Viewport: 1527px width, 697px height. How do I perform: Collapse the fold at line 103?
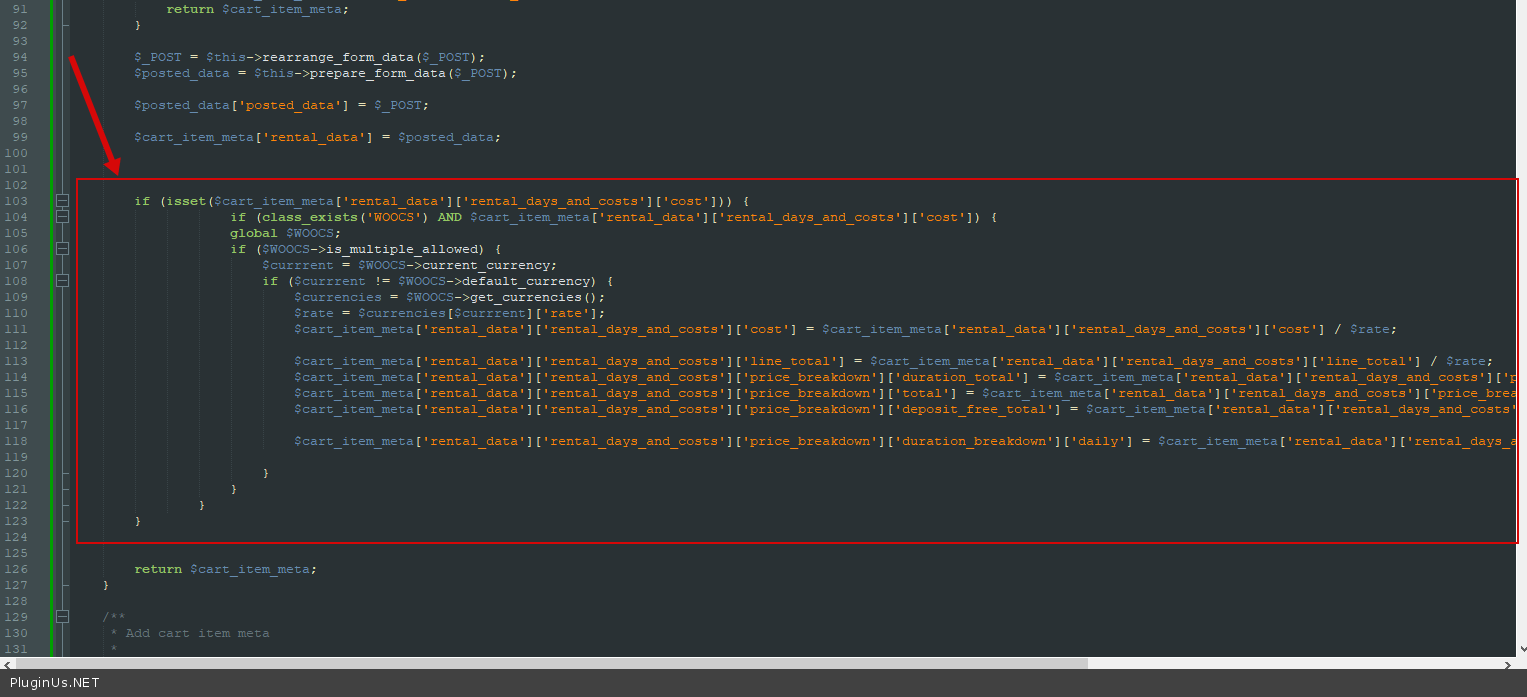(63, 201)
